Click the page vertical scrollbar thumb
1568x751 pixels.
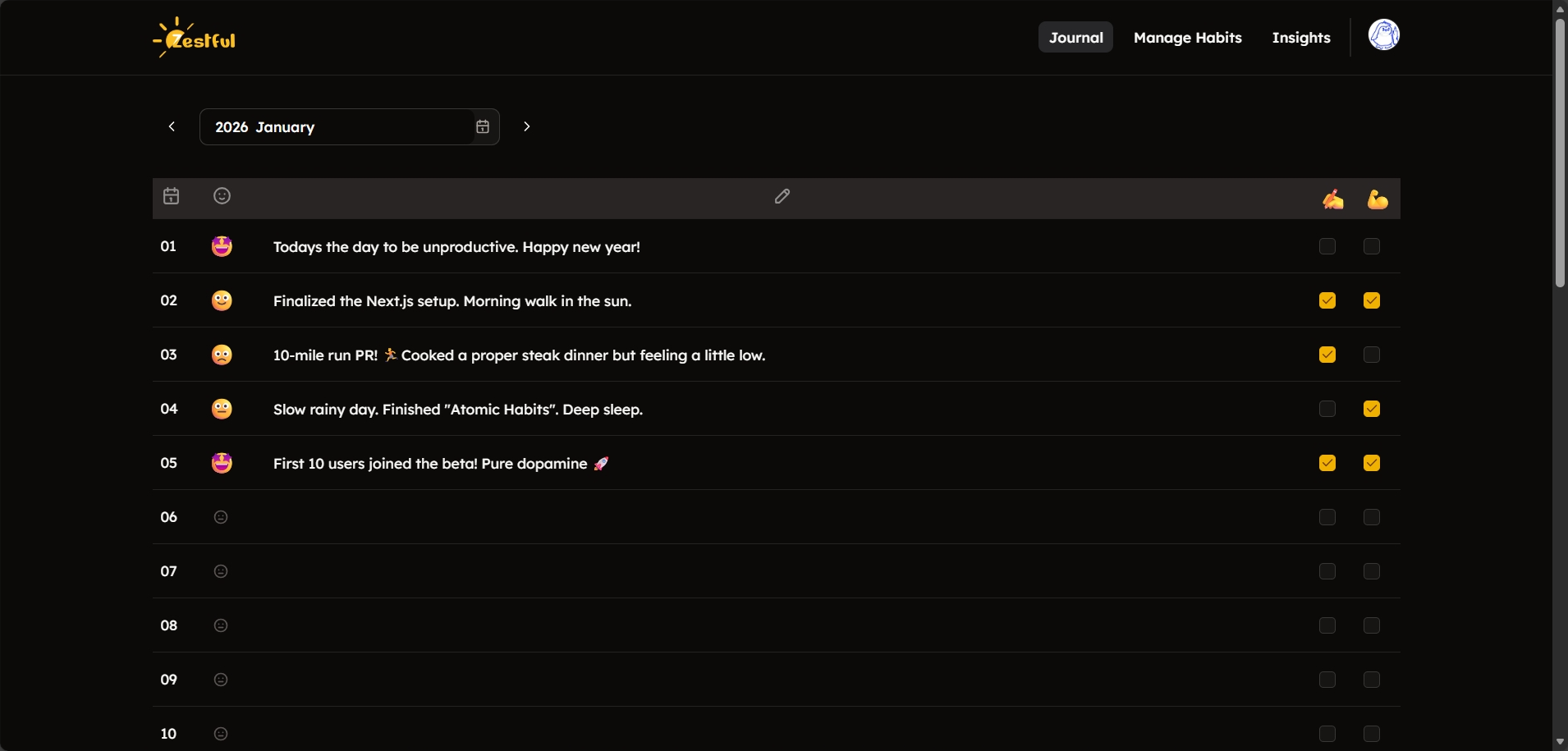pos(1560,152)
